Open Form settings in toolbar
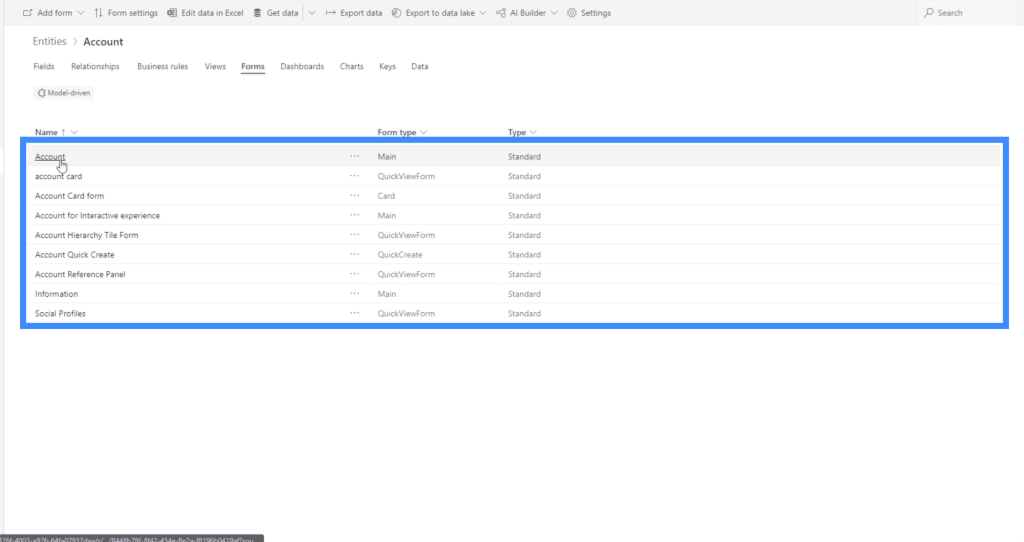Screen dimensions: 1024x542 [x=126, y=13]
